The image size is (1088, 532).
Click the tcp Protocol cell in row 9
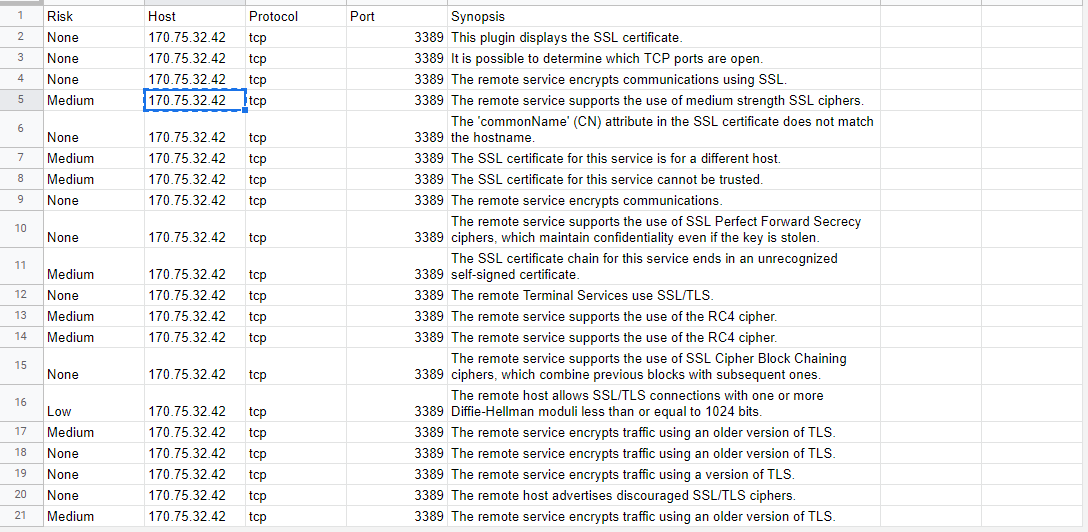(296, 200)
